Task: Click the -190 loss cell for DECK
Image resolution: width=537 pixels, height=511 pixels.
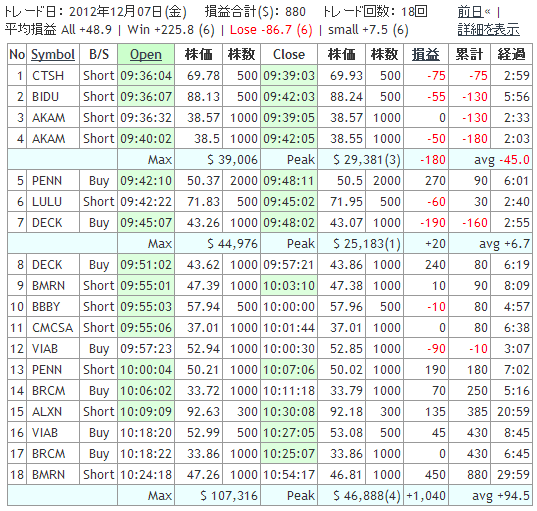Action: pyautogui.click(x=433, y=223)
